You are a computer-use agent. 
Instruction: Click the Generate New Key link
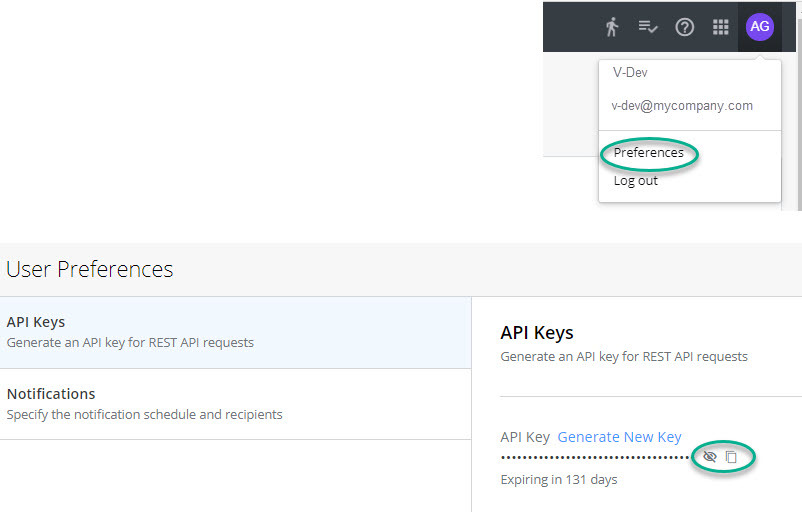click(x=619, y=437)
